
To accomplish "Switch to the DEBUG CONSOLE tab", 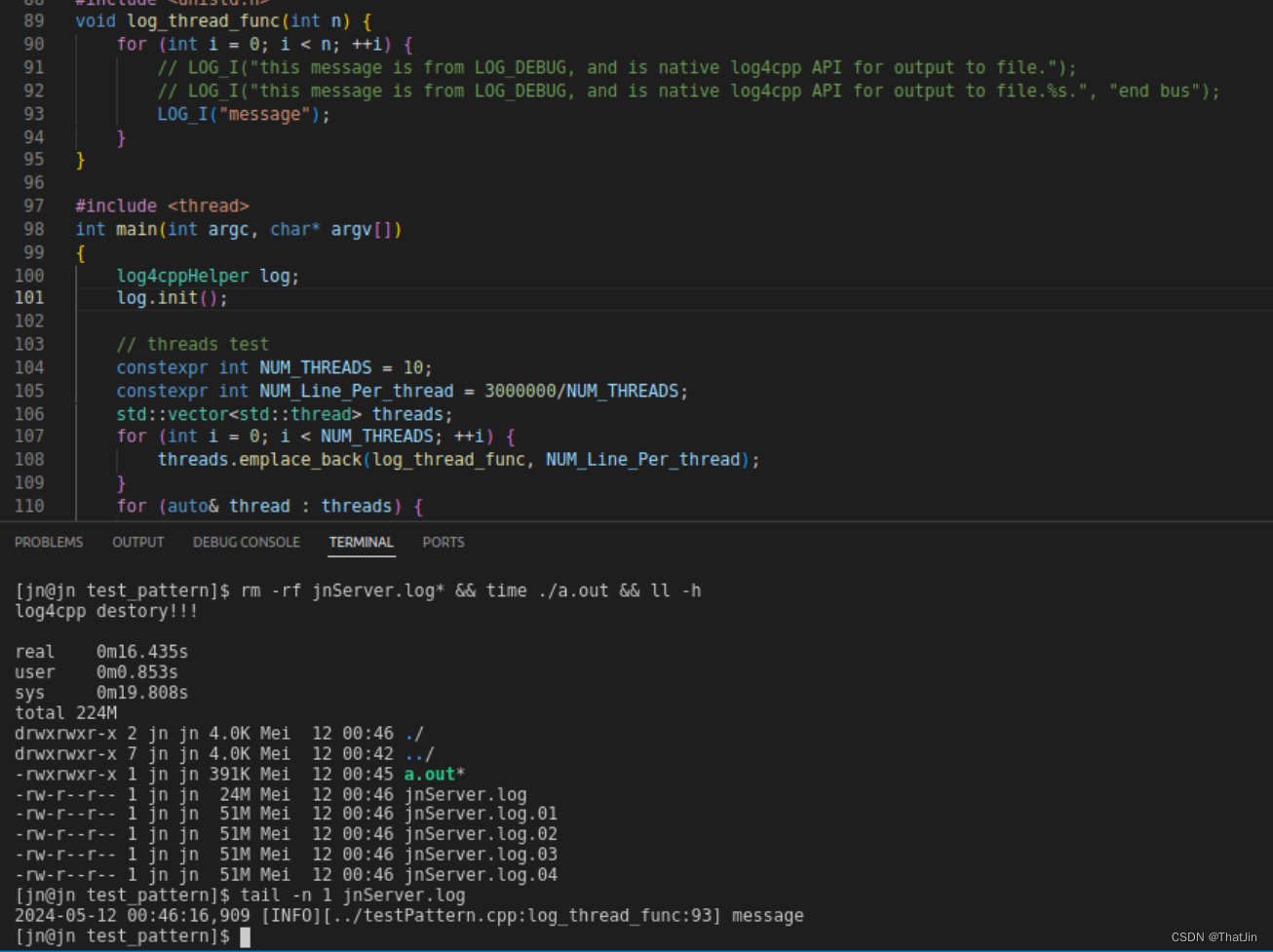I will (246, 542).
